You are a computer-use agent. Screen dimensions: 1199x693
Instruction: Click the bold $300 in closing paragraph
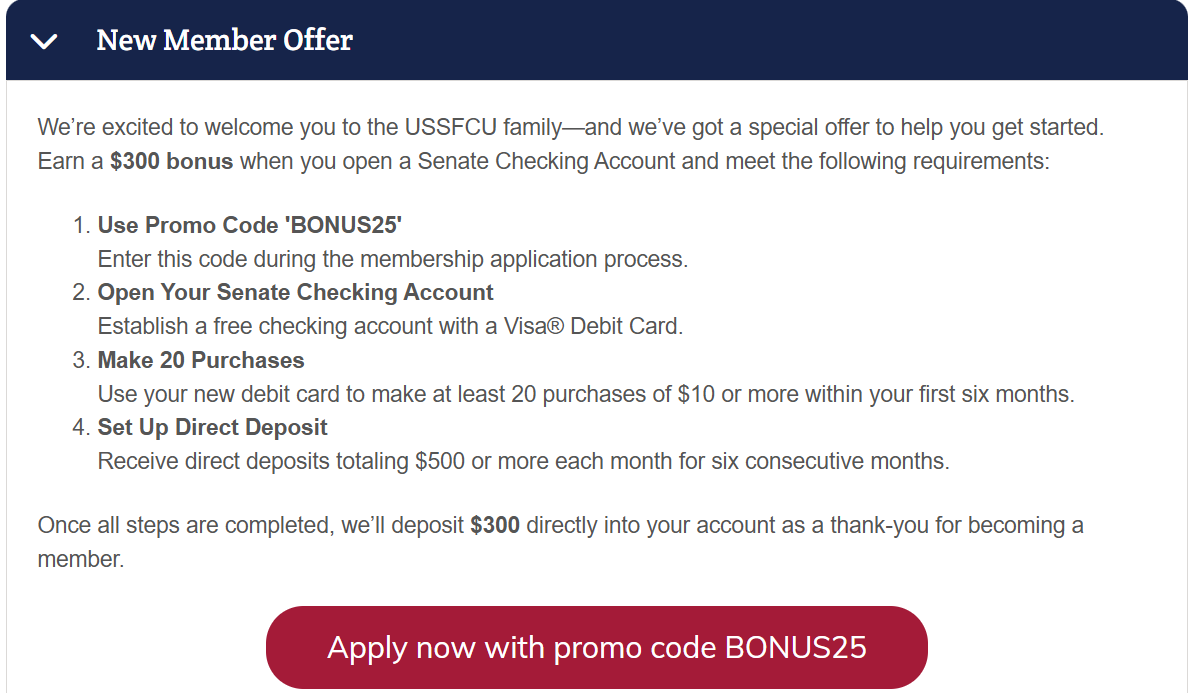[x=495, y=525]
